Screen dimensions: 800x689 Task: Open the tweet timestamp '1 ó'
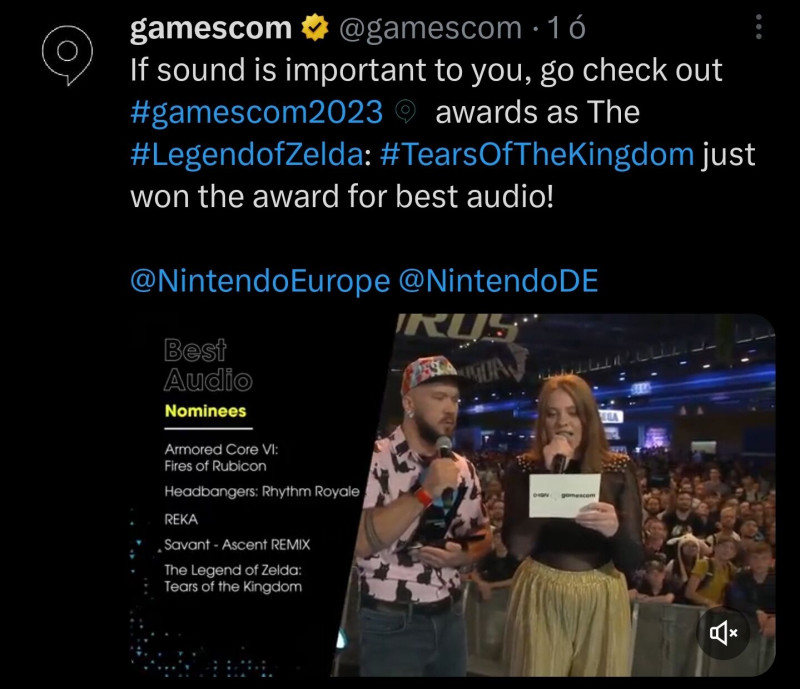(x=566, y=28)
